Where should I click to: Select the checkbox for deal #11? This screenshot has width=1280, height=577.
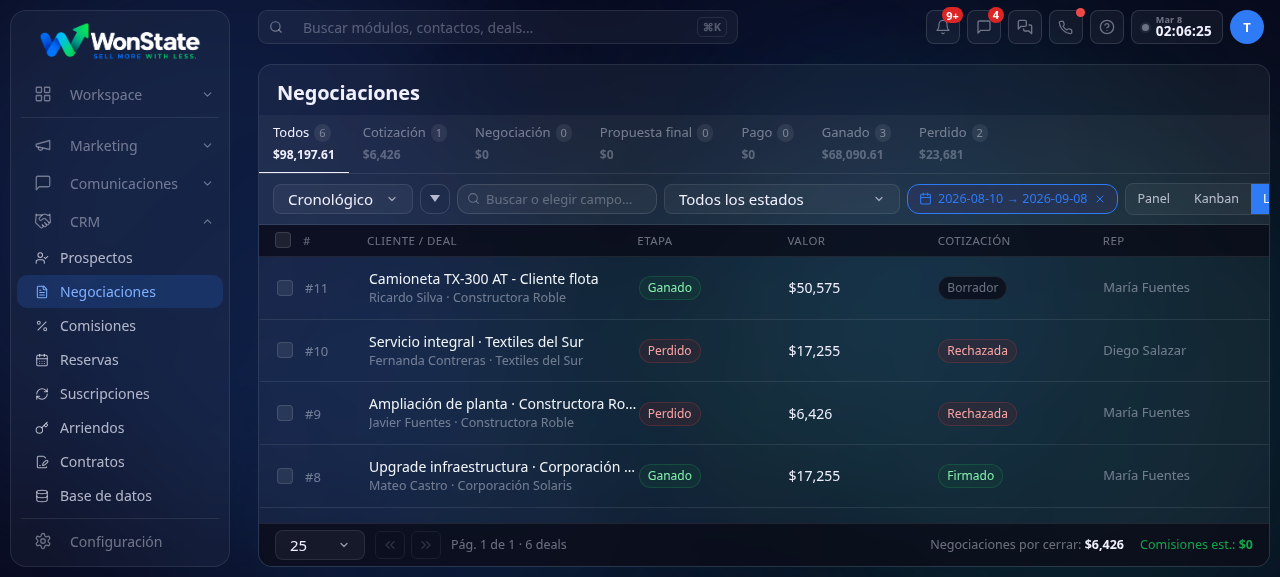(285, 288)
